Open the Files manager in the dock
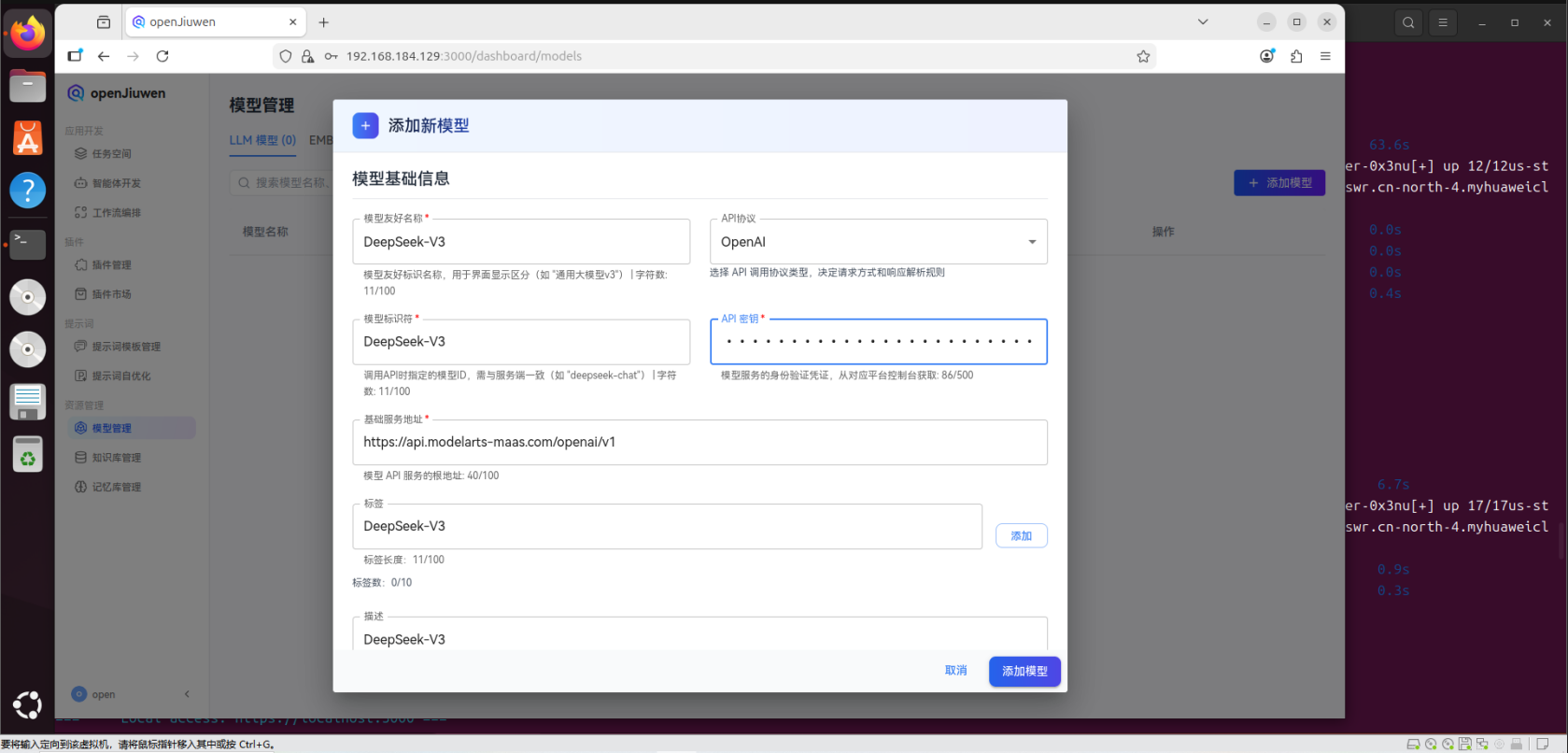Image resolution: width=1568 pixels, height=753 pixels. coord(28,86)
